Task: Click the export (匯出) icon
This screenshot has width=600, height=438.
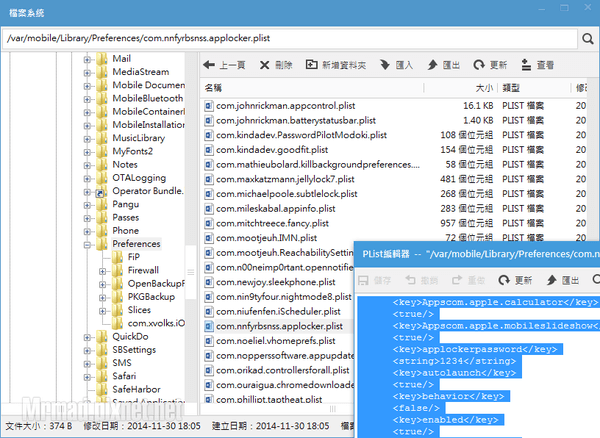Action: point(431,65)
